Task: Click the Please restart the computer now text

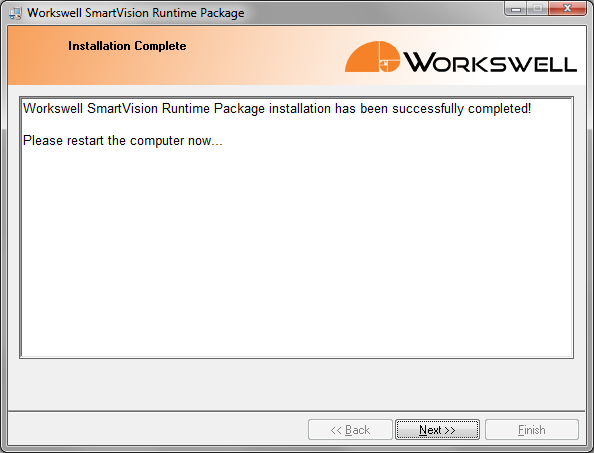Action: point(123,141)
